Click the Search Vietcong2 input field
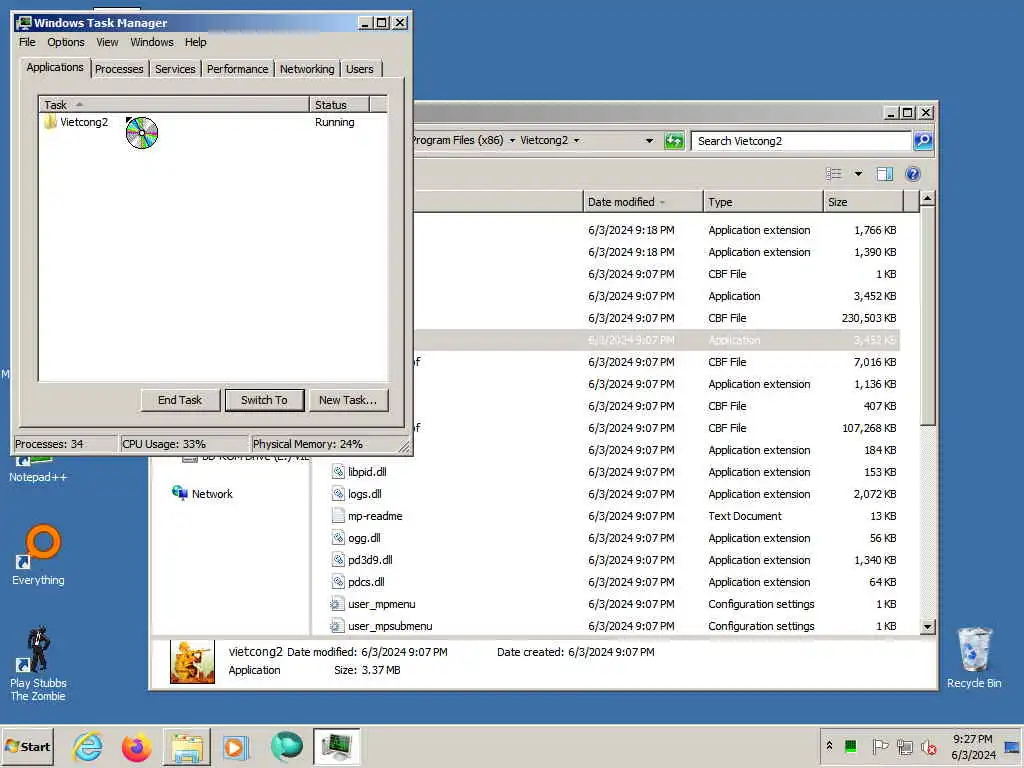This screenshot has width=1024, height=768. click(x=801, y=141)
